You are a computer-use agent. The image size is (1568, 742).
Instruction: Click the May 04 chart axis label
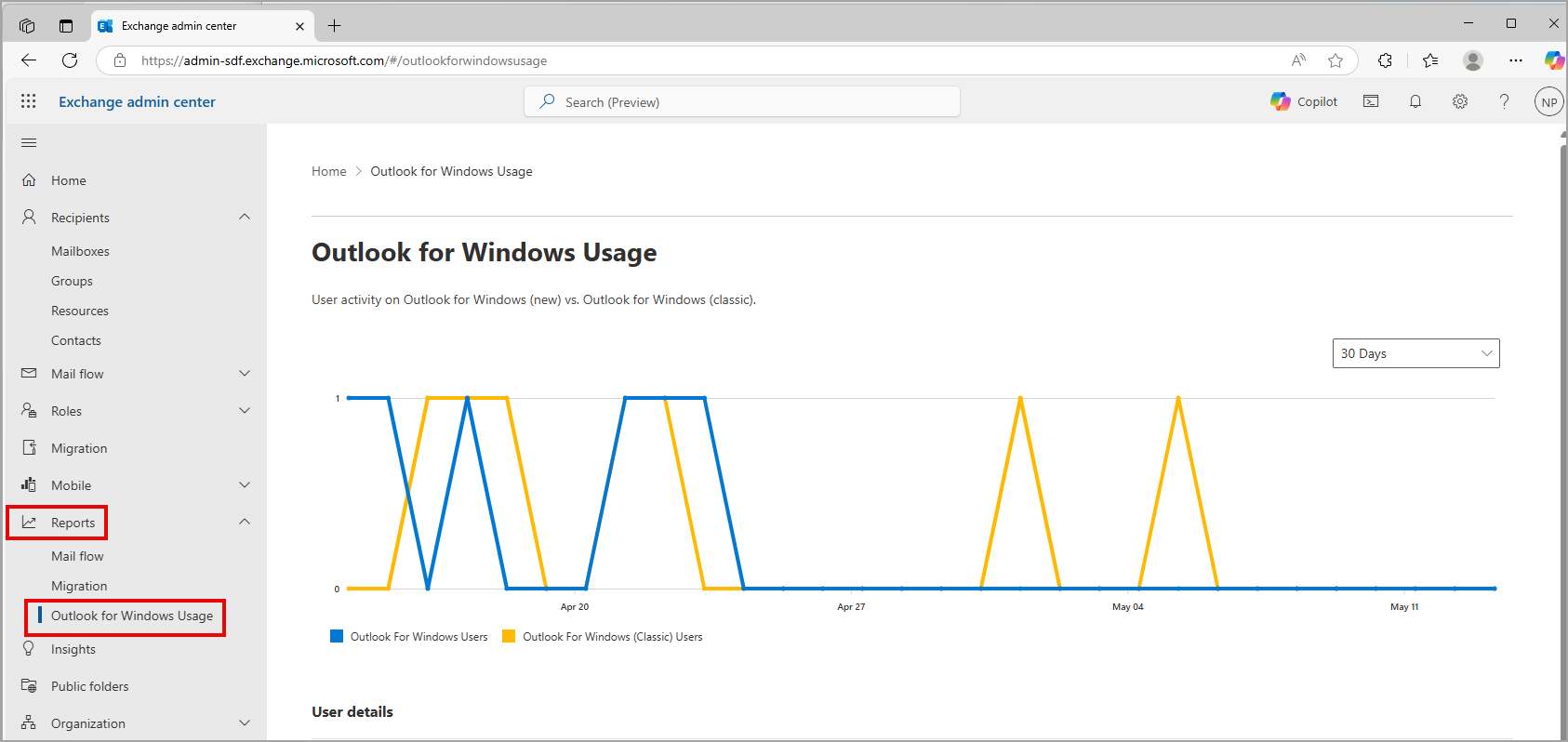click(1128, 607)
